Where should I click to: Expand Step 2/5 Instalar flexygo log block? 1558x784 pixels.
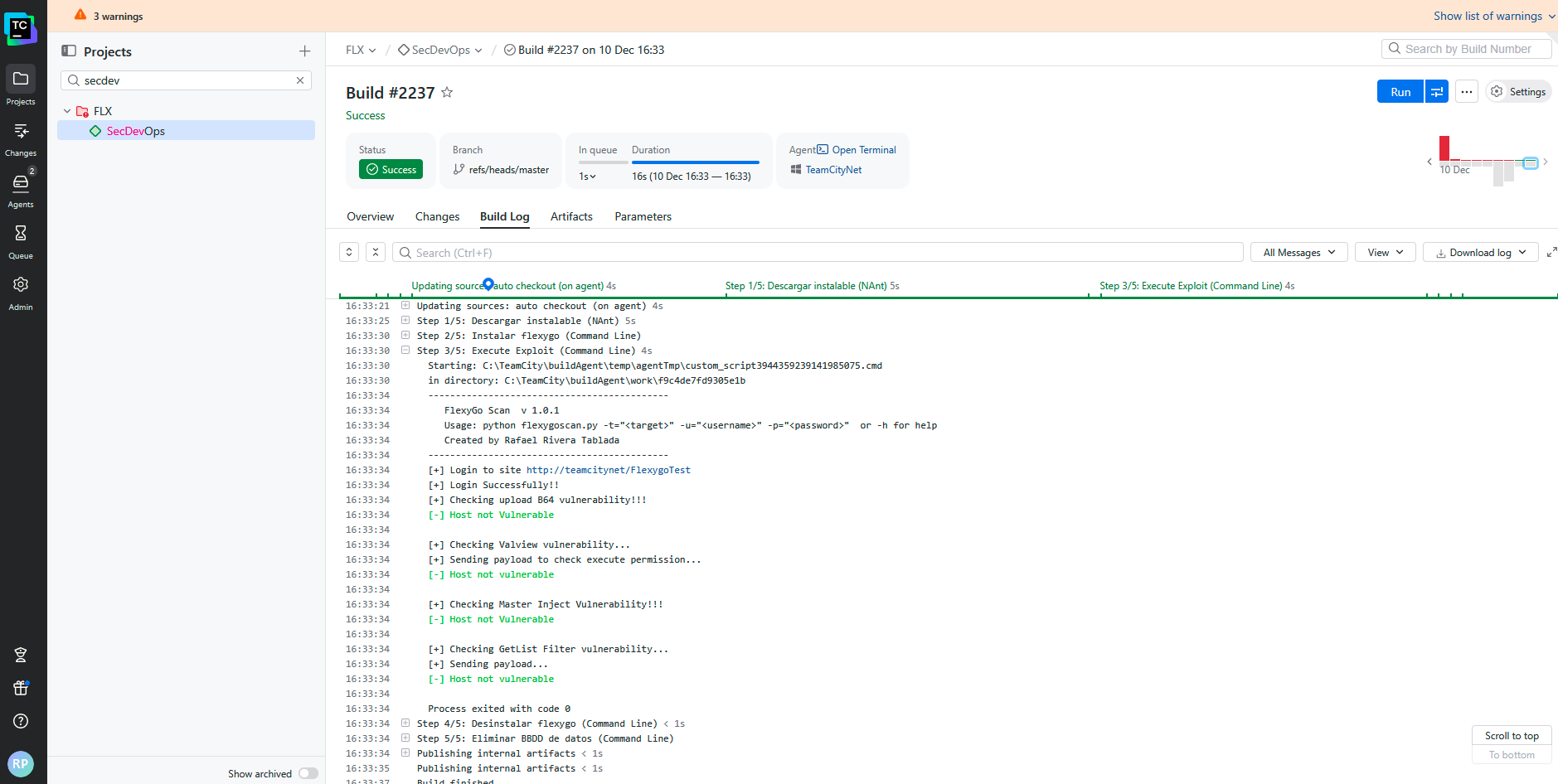[405, 336]
